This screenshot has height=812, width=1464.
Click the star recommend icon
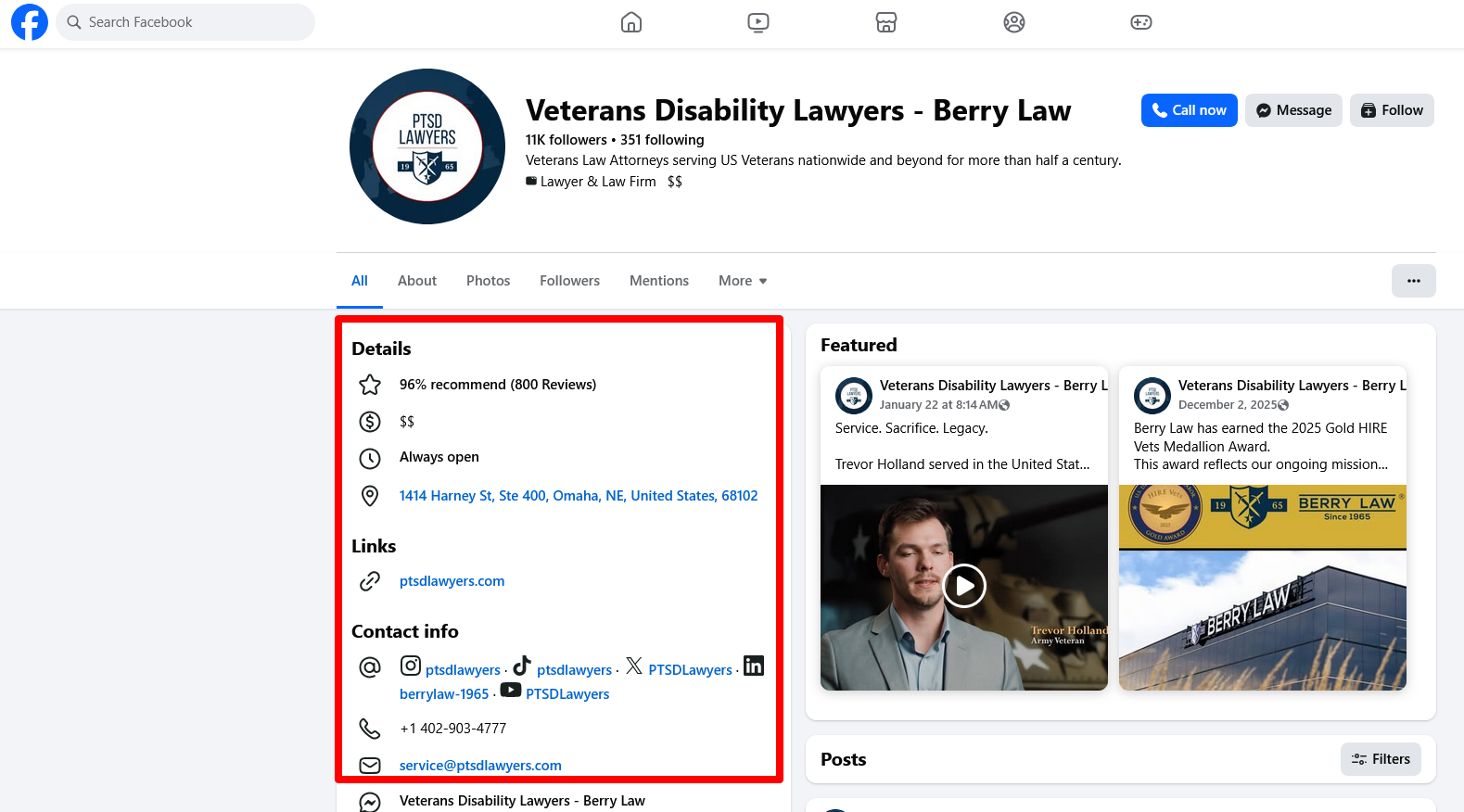click(370, 385)
